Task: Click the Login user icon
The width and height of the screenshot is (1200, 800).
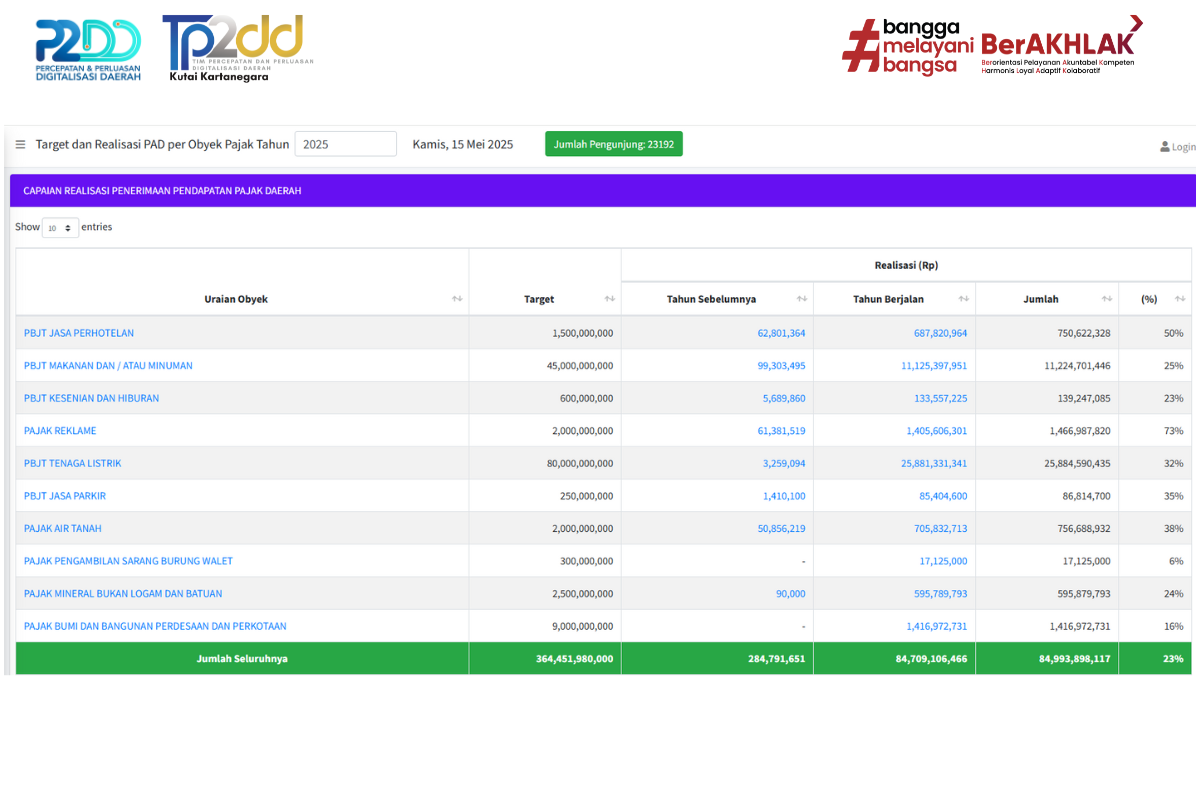Action: (x=1165, y=147)
